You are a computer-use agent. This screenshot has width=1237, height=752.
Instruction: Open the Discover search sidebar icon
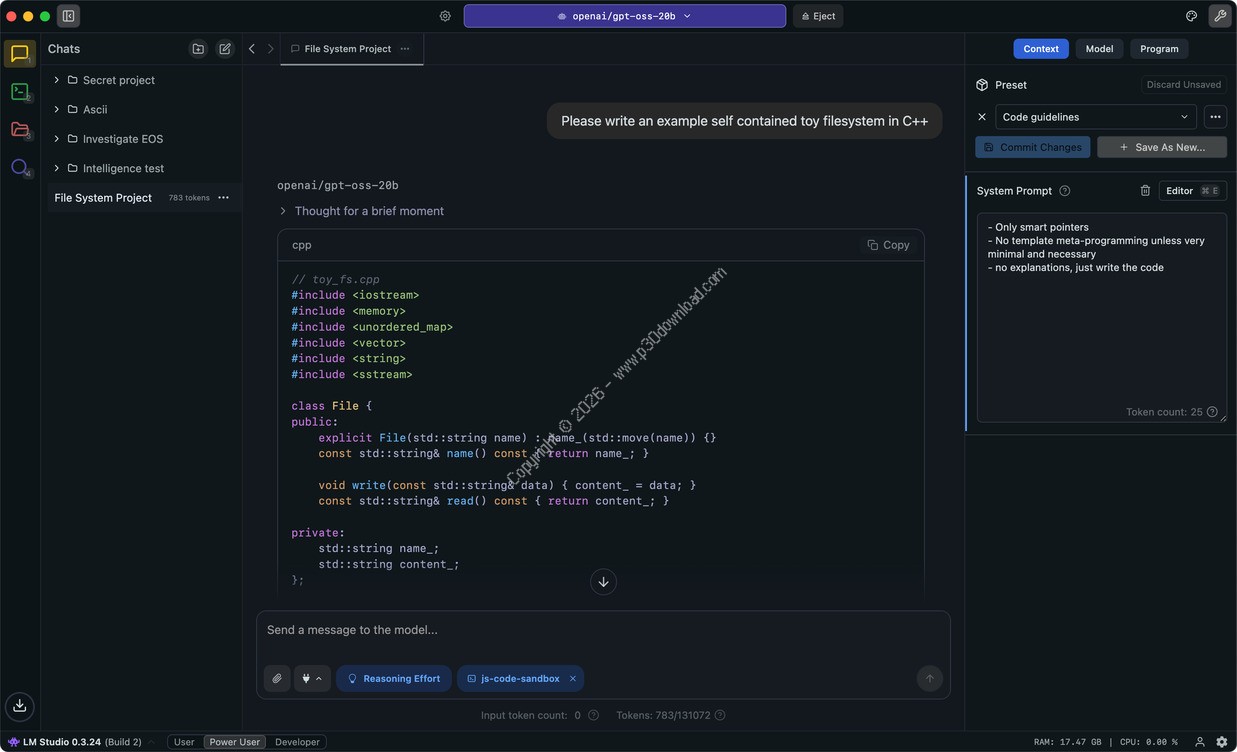click(20, 167)
